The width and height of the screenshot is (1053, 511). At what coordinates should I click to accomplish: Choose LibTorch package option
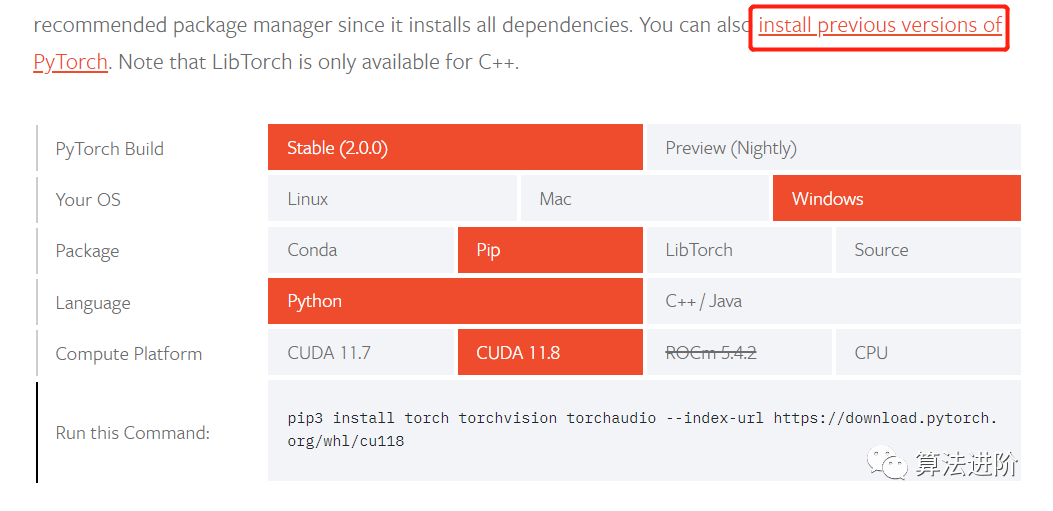(738, 250)
